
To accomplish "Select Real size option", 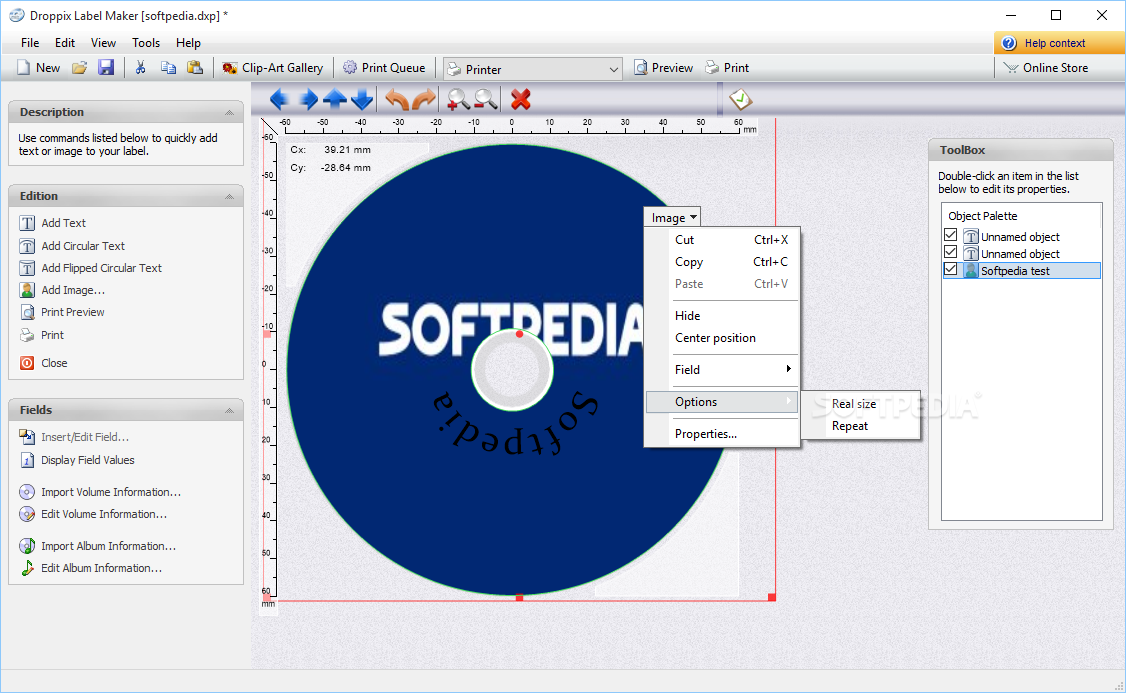I will tap(860, 404).
